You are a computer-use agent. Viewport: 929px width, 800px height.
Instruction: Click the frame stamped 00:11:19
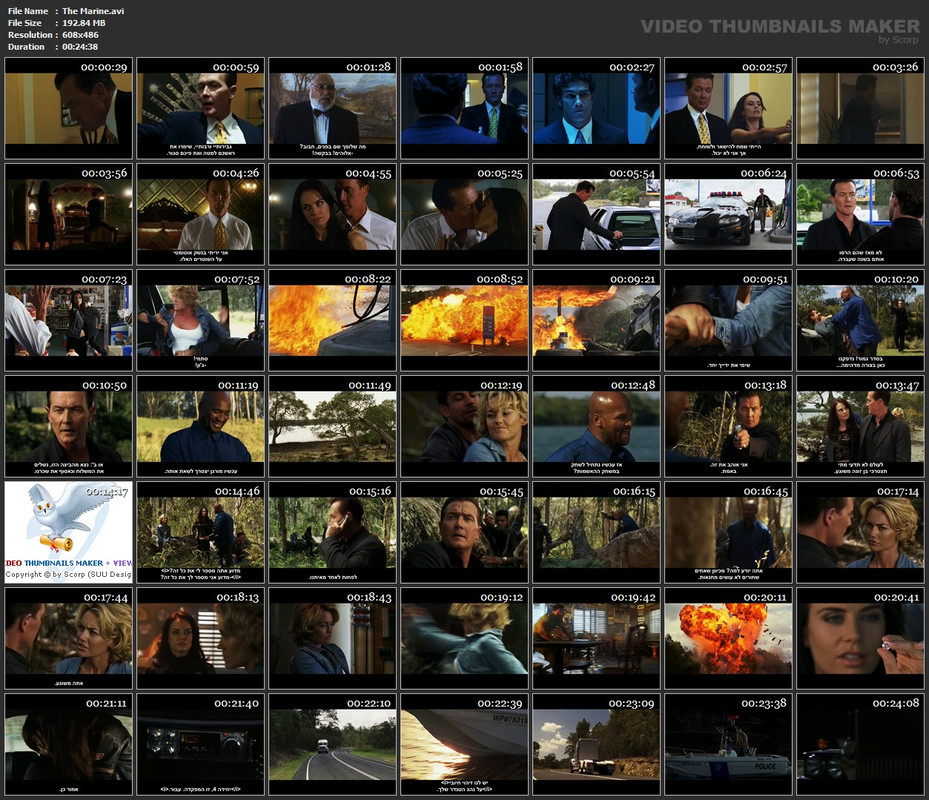click(201, 427)
